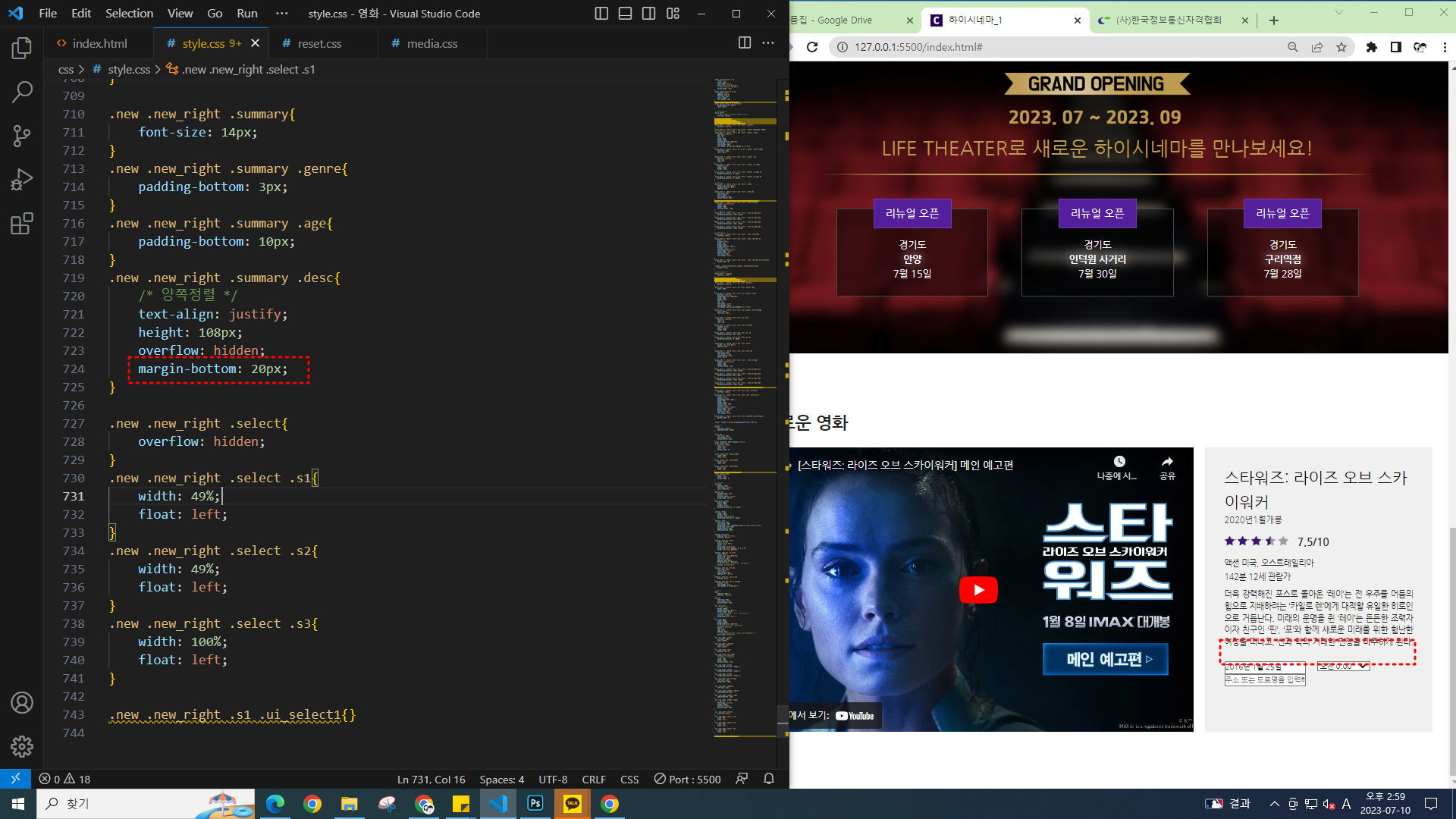The height and width of the screenshot is (819, 1456).
Task: Expand the style.css breadcrumb item
Action: [129, 69]
